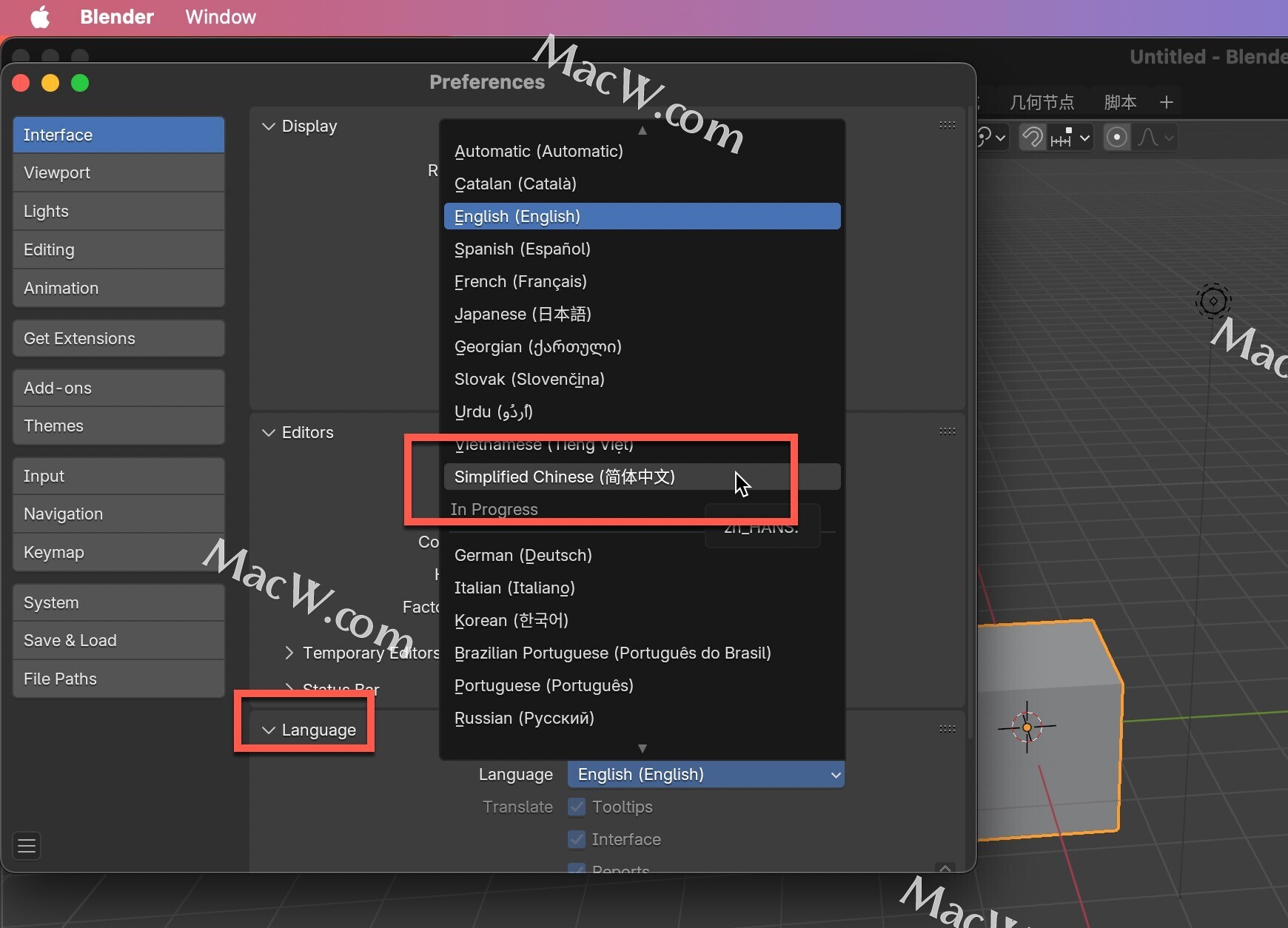Click Language panel drag grip dots

pos(947,729)
